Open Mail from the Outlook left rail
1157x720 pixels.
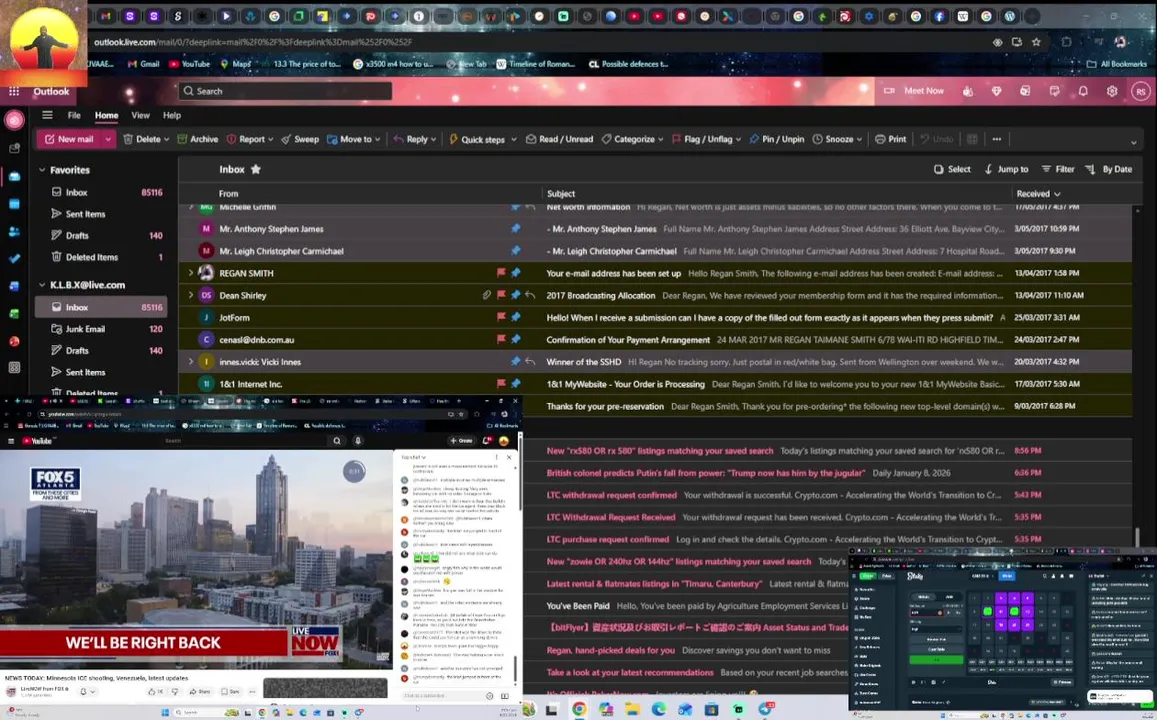[x=14, y=176]
